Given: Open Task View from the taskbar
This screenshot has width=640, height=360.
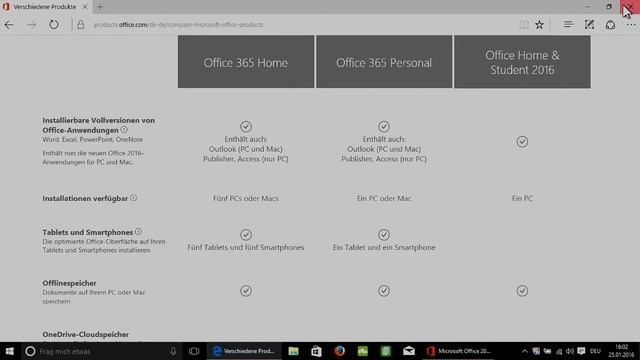Looking at the screenshot, I should coord(194,351).
